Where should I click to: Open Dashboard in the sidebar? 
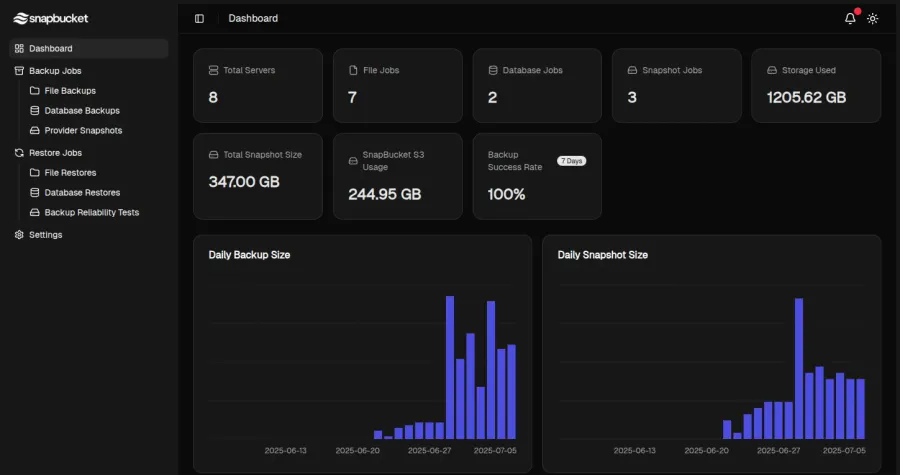click(x=50, y=48)
